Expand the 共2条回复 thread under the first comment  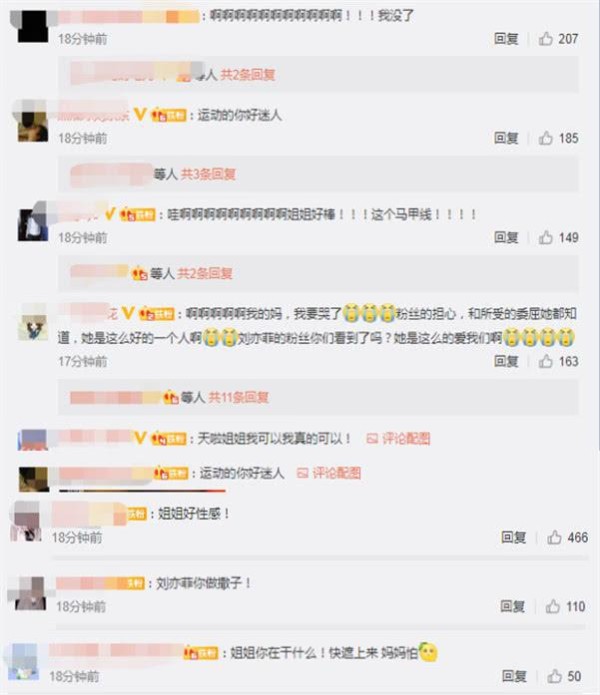tap(248, 75)
